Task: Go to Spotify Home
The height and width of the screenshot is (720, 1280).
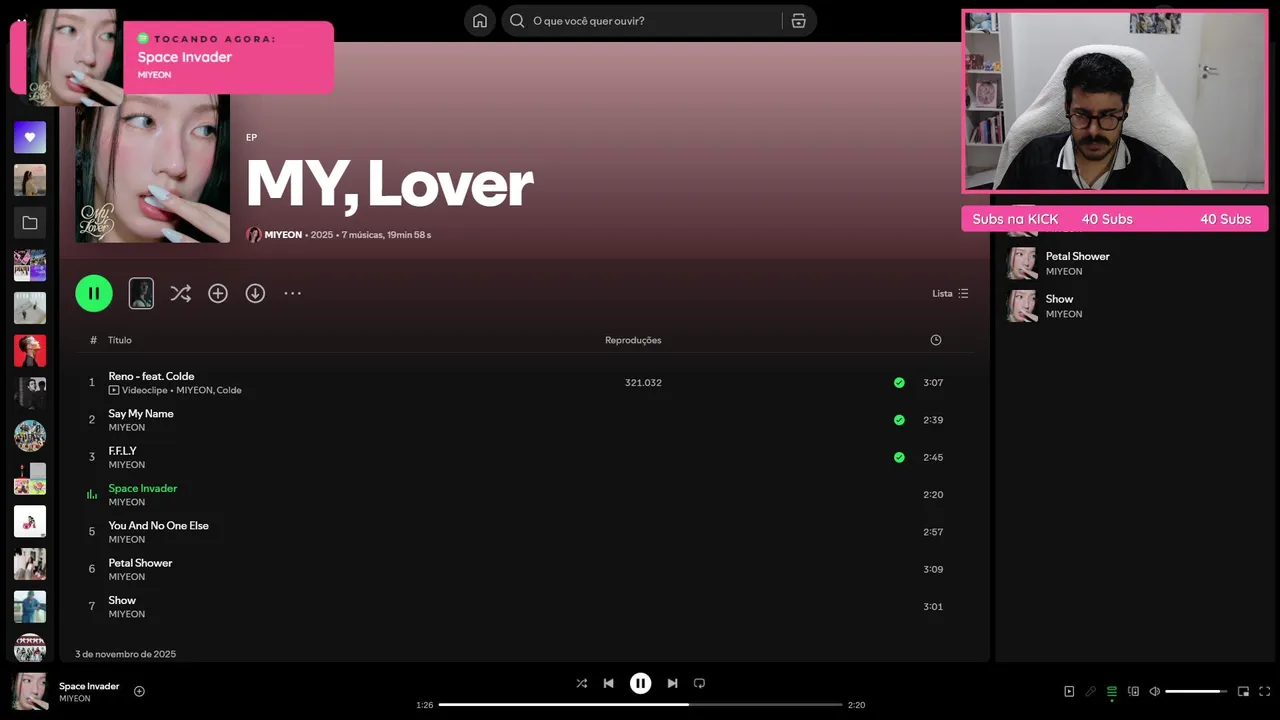Action: [x=480, y=21]
